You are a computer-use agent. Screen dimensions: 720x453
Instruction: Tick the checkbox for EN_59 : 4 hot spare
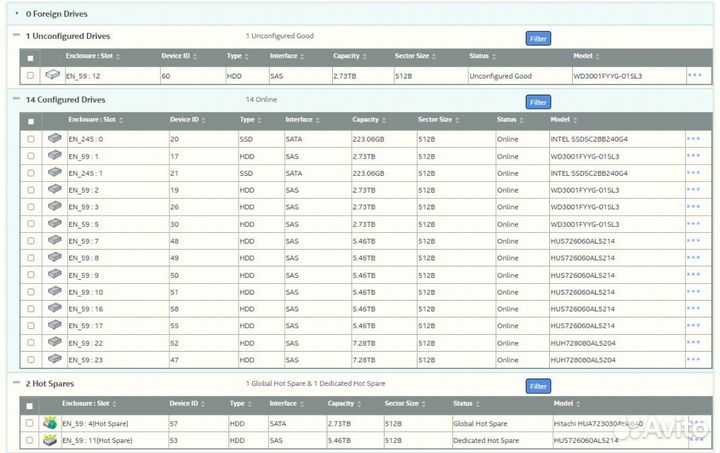pos(30,423)
